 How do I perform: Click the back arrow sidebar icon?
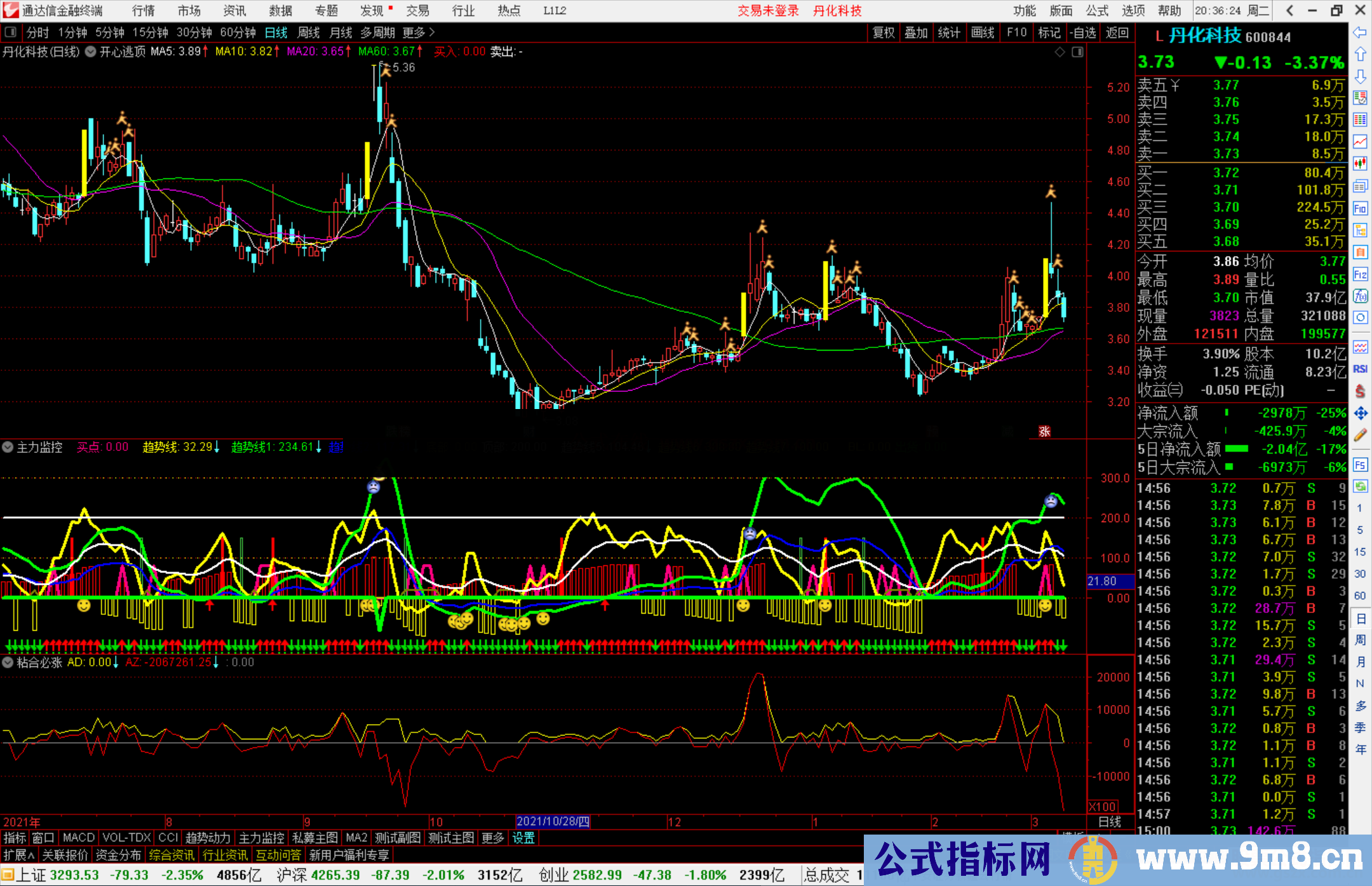(1360, 32)
